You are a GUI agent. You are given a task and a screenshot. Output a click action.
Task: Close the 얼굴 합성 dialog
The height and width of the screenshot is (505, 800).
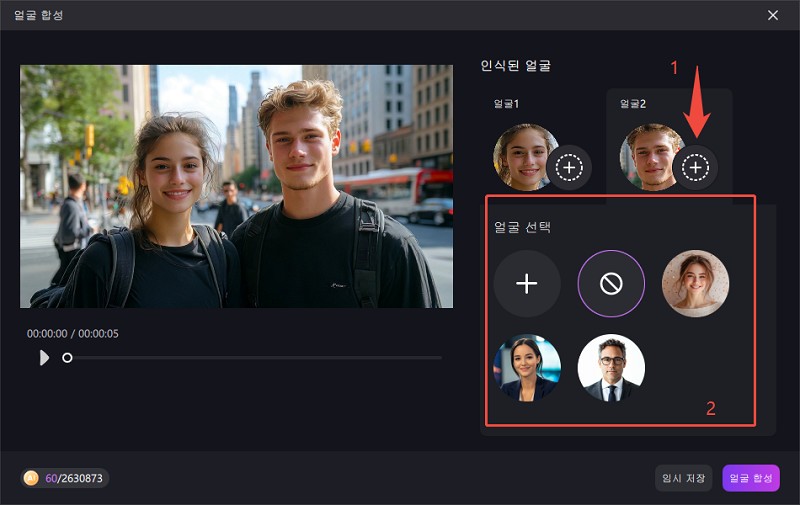773,15
